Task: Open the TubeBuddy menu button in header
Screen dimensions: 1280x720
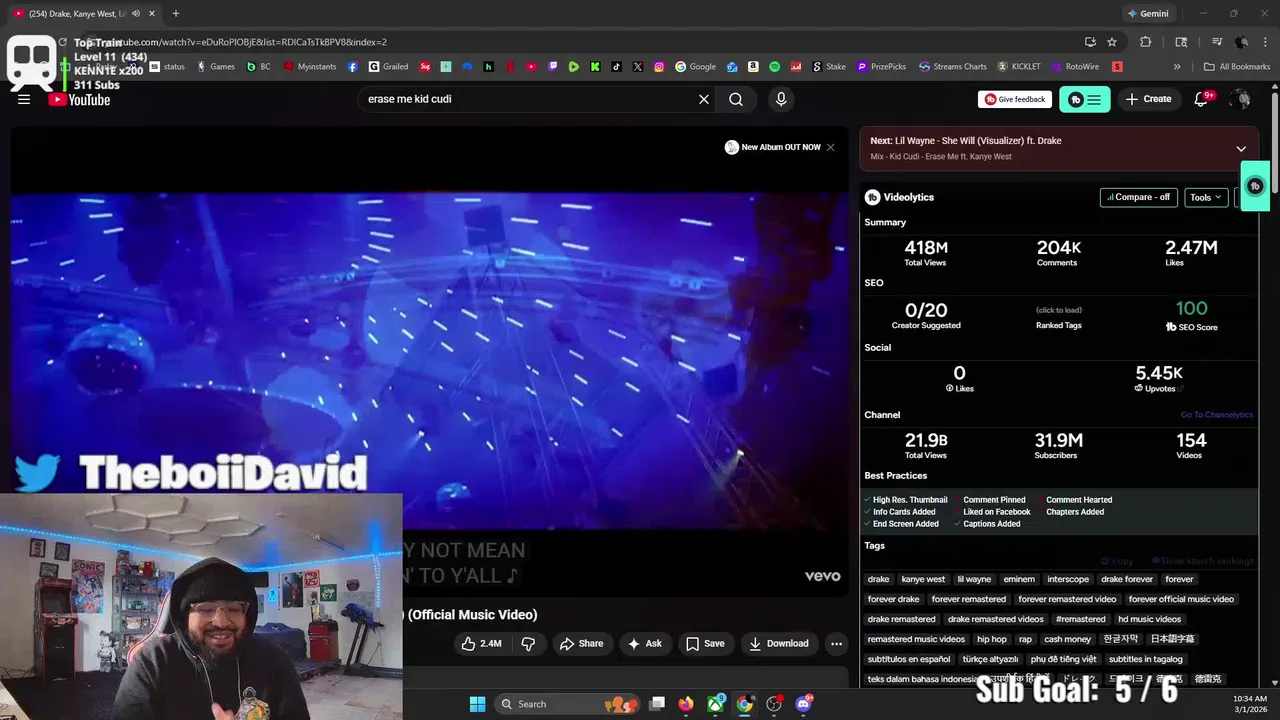Action: [x=1085, y=99]
